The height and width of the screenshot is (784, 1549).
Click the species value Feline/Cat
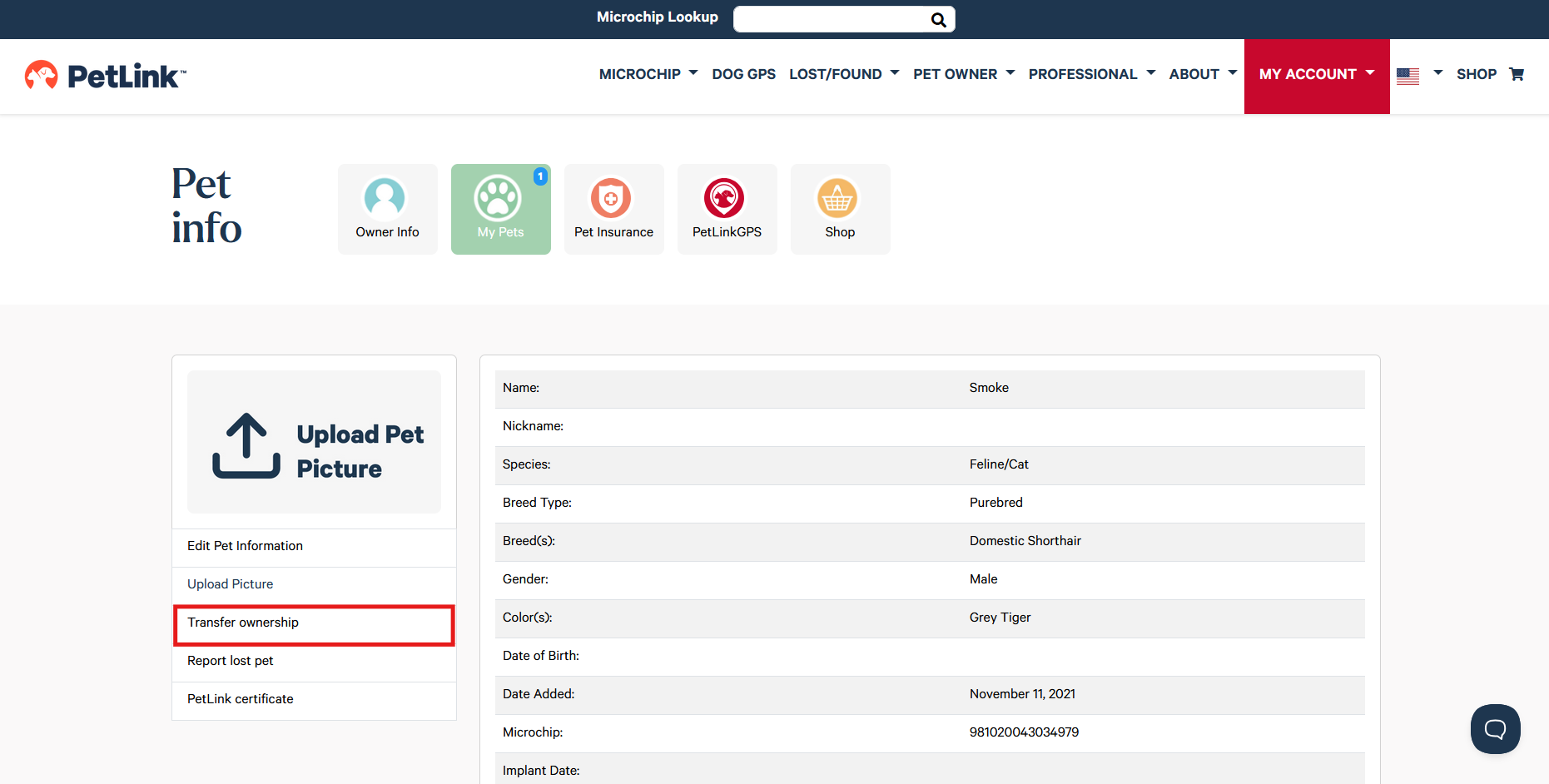pos(999,464)
